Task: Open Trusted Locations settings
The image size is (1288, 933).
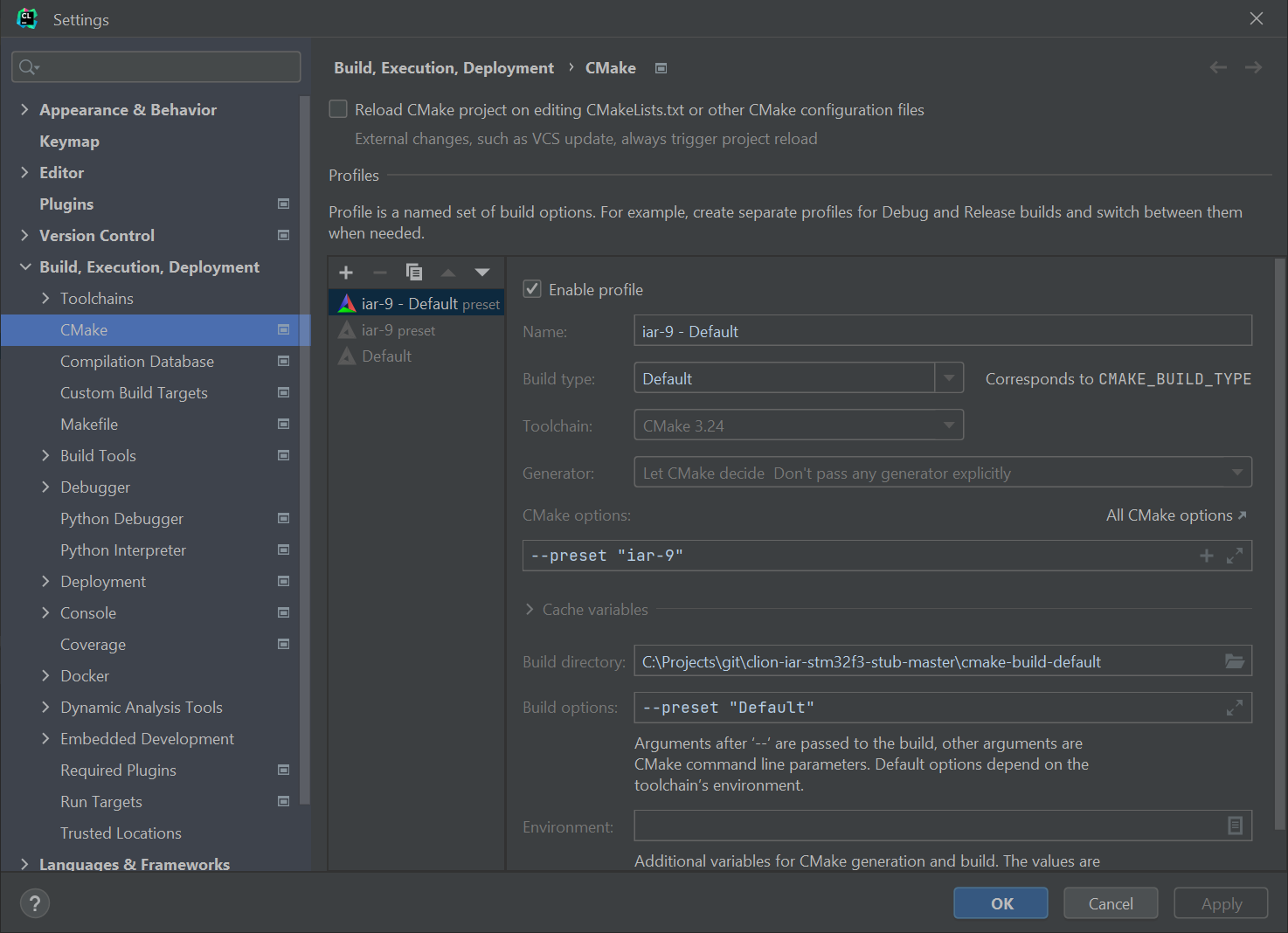Action: tap(121, 833)
